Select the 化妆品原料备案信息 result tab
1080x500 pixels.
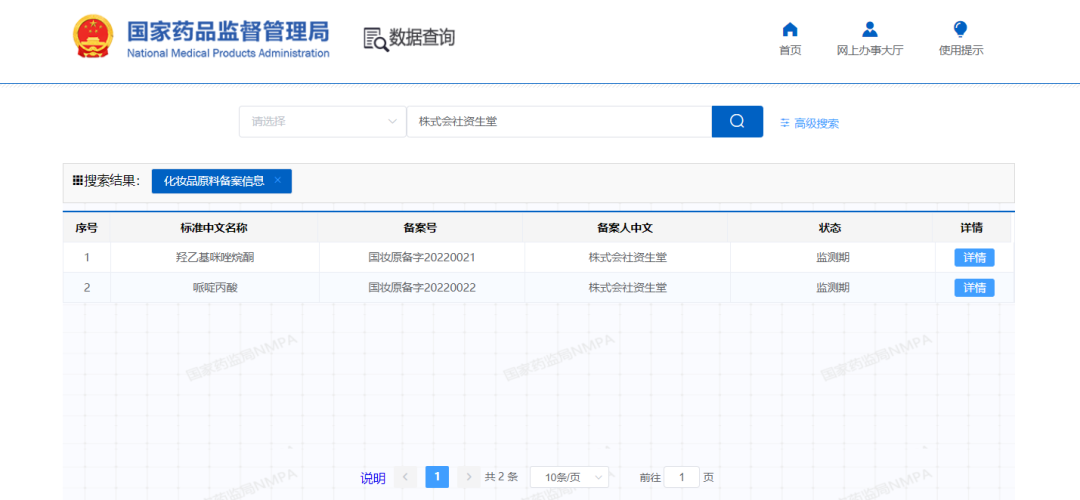pos(214,181)
